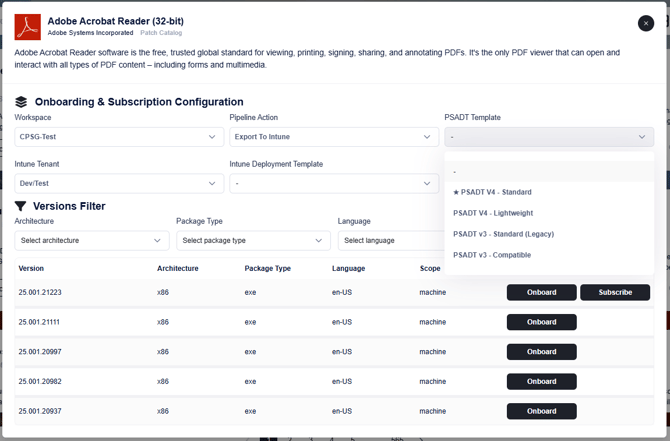The width and height of the screenshot is (670, 441).
Task: Click en-US in the 25.001.20982 row
Action: (342, 382)
